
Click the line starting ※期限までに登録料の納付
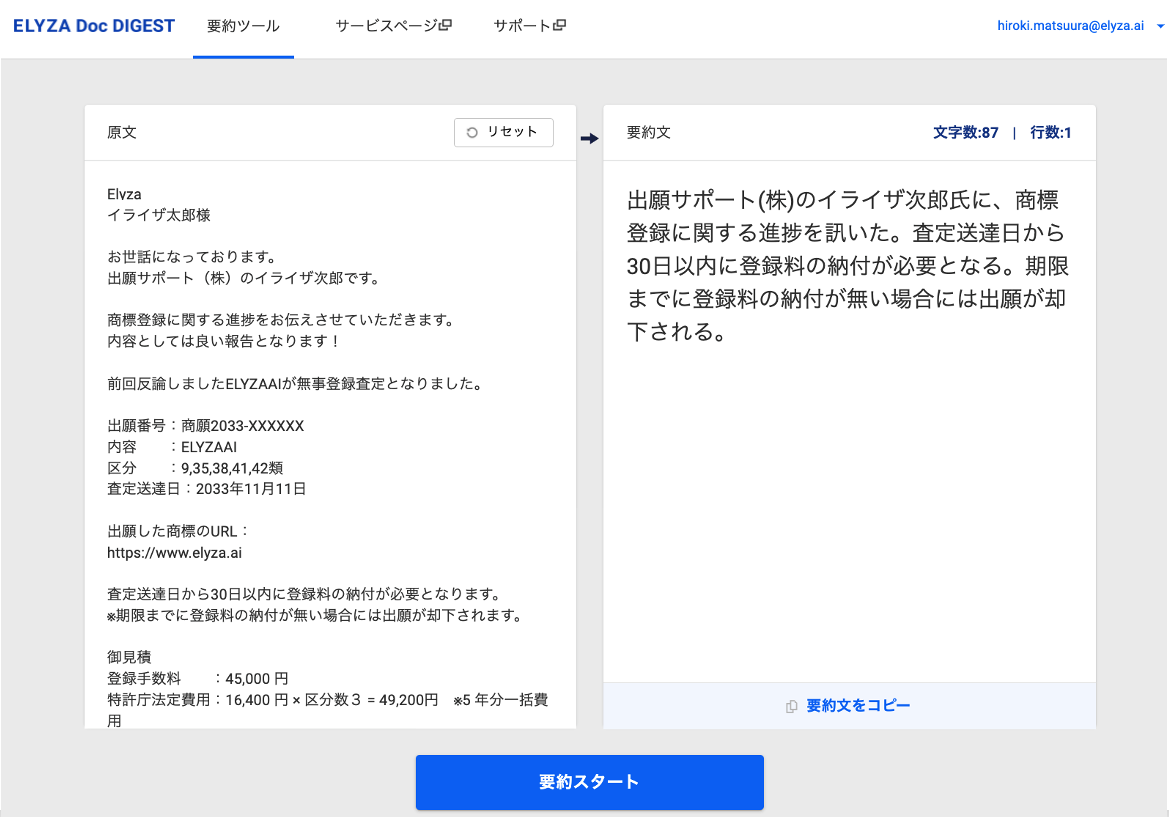coord(317,616)
